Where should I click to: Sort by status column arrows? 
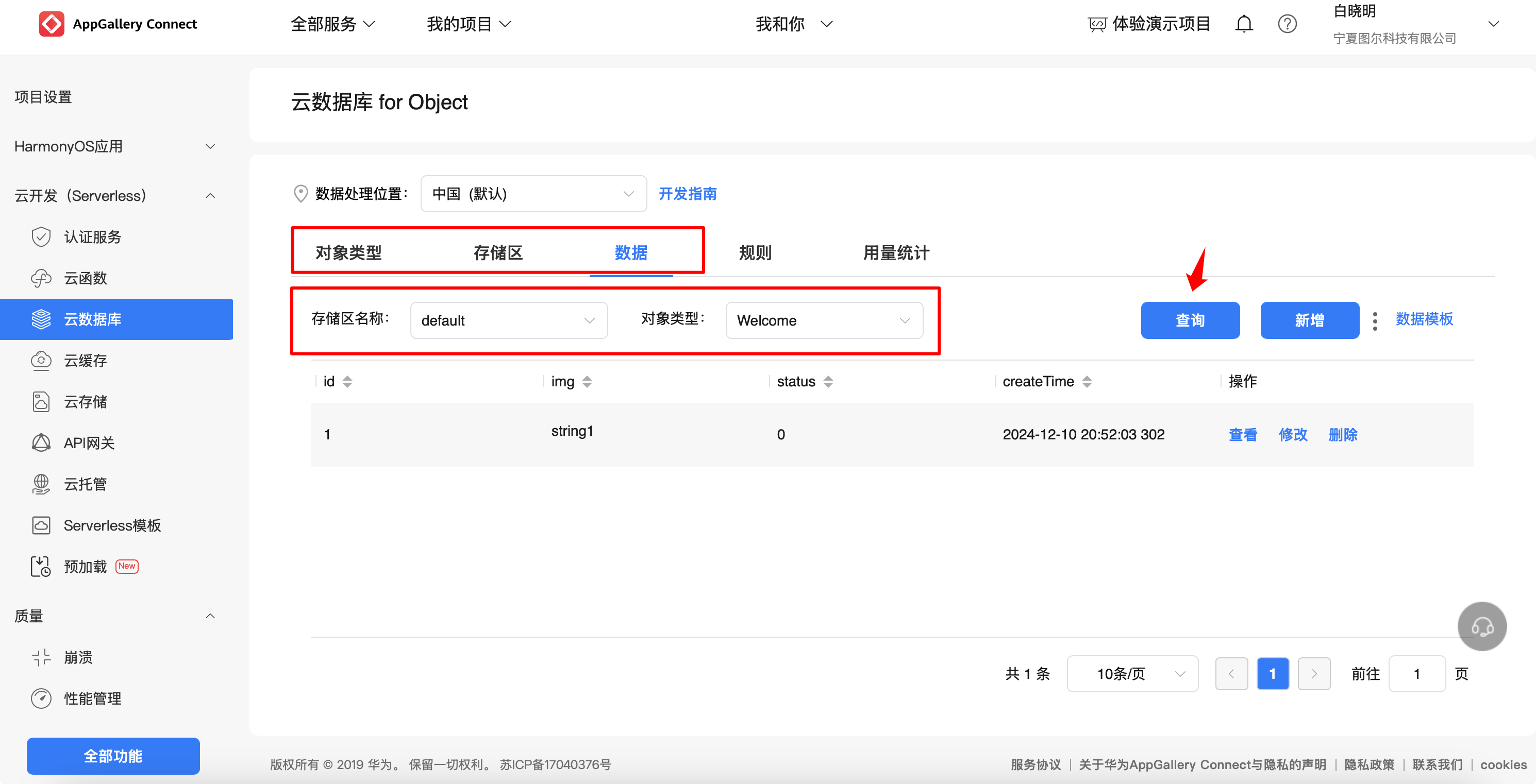(828, 381)
